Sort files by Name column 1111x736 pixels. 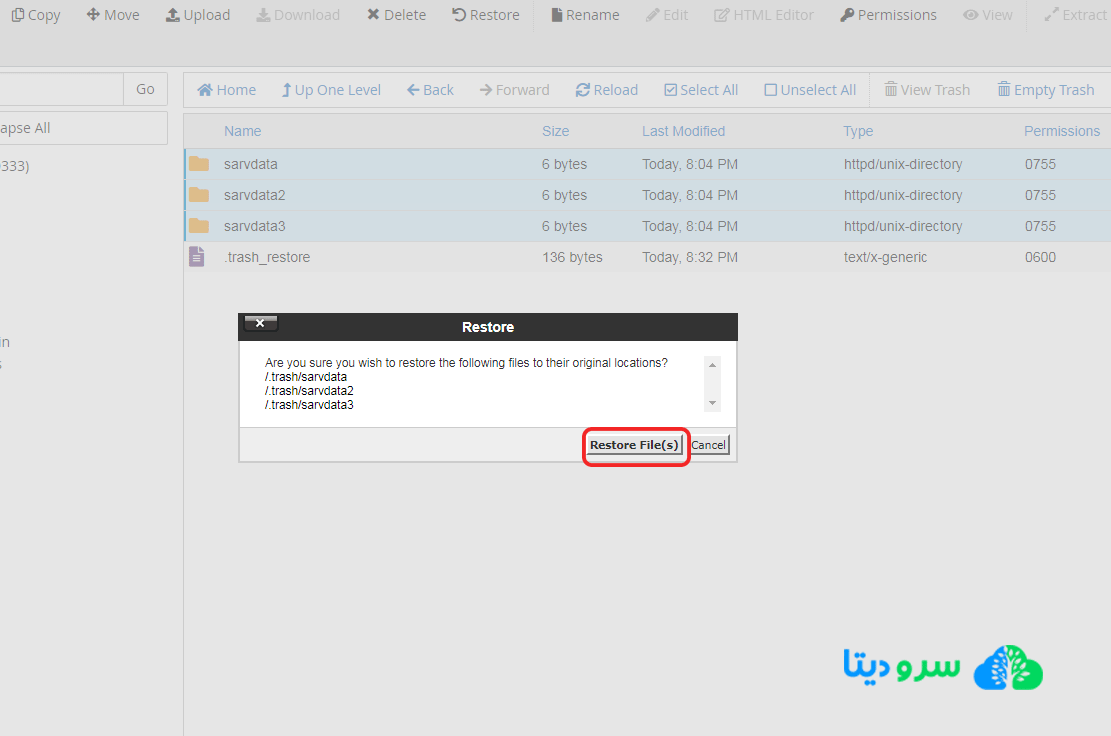click(242, 131)
